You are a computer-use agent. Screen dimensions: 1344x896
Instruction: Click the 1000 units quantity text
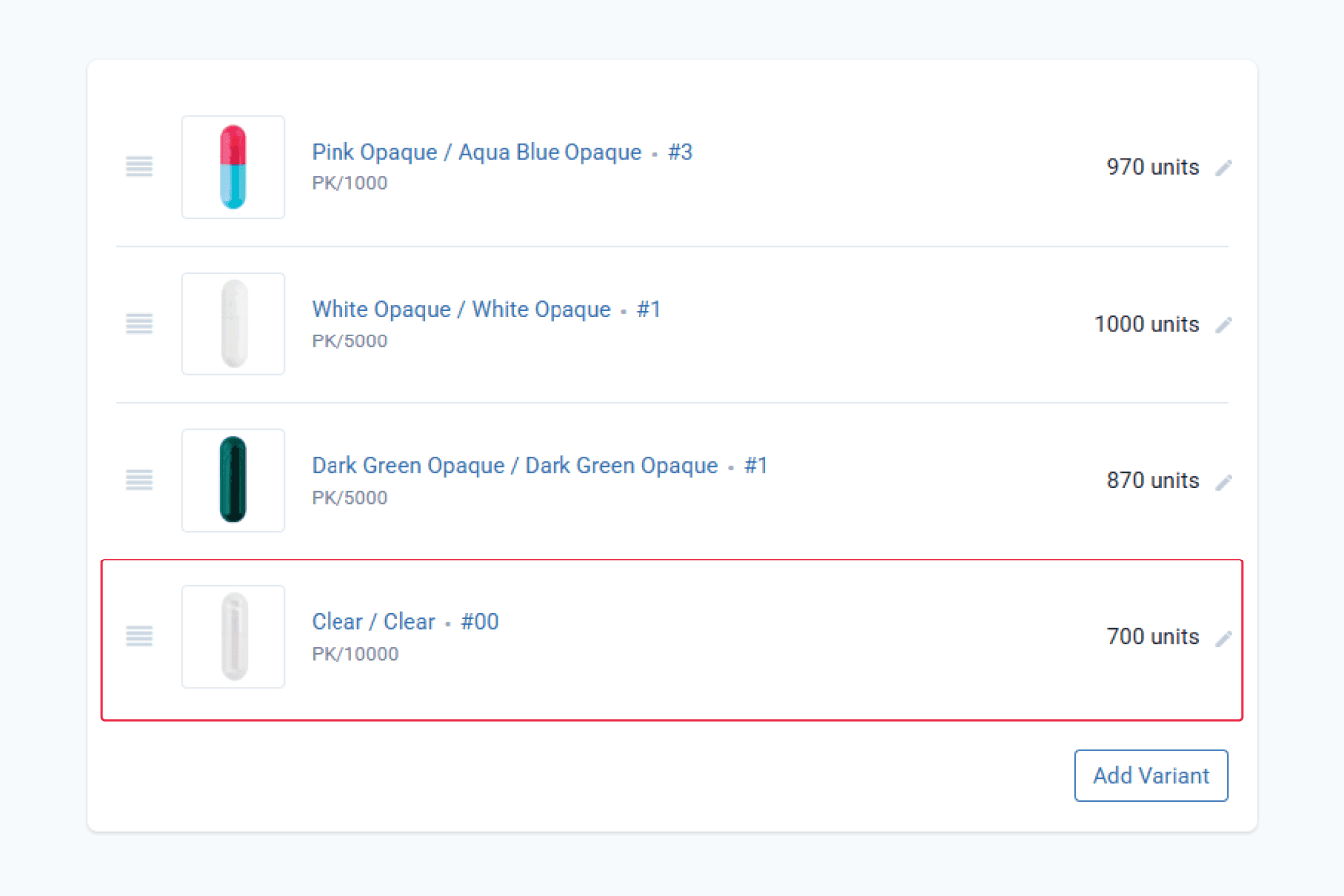pos(1147,324)
